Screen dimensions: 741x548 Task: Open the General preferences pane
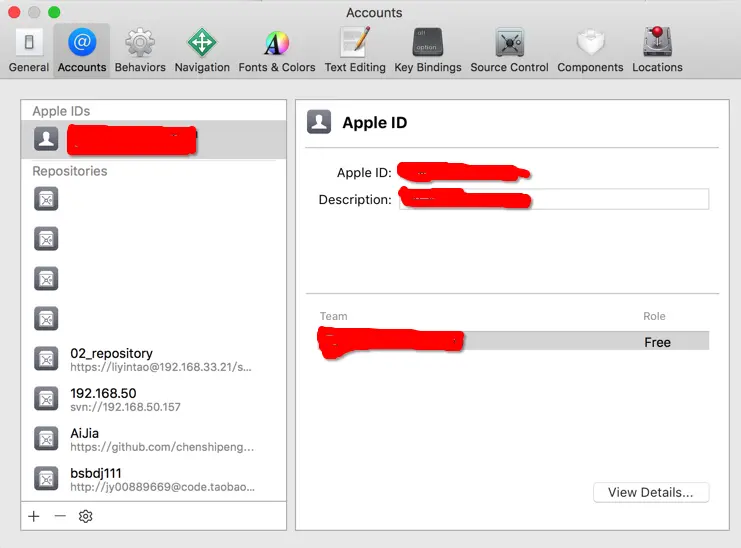click(29, 51)
